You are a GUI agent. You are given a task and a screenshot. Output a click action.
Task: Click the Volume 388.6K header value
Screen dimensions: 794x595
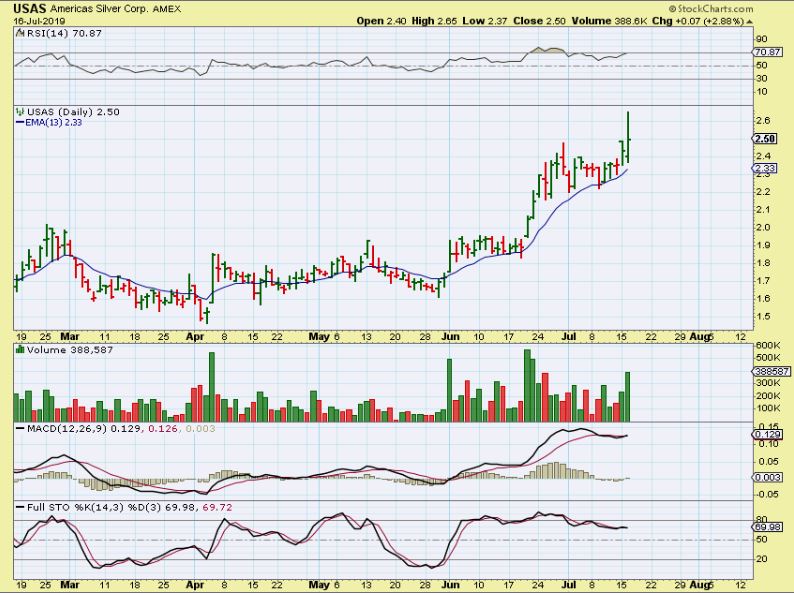[610, 21]
